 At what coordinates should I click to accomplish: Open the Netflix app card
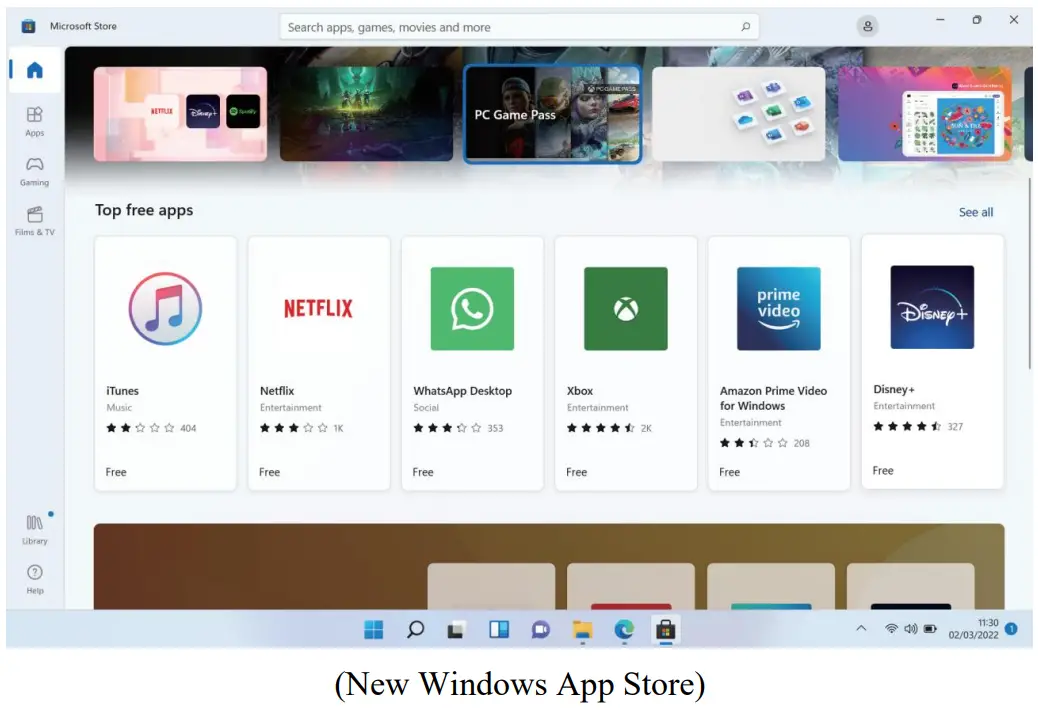click(x=318, y=363)
